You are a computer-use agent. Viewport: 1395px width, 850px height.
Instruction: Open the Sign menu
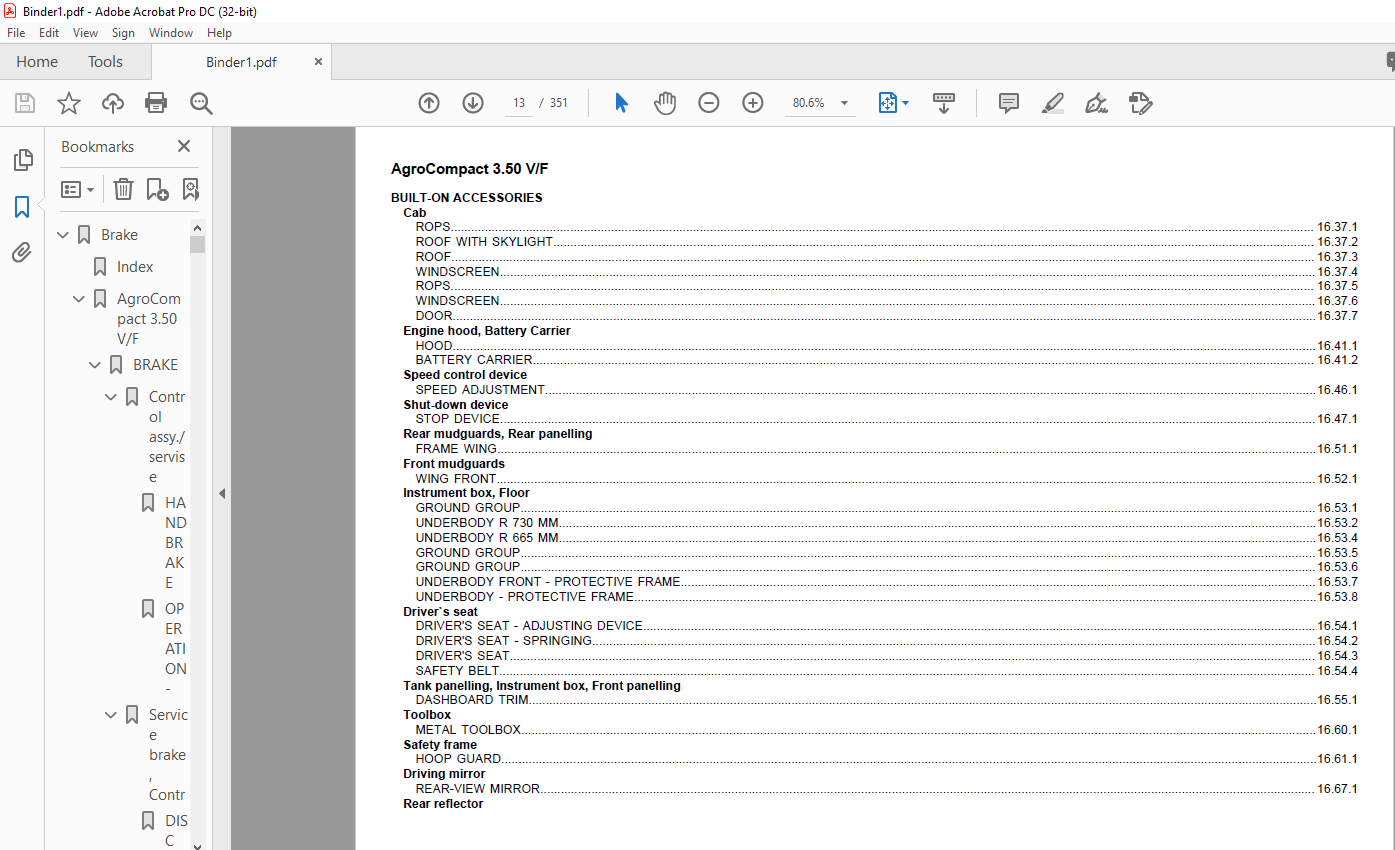coord(123,33)
